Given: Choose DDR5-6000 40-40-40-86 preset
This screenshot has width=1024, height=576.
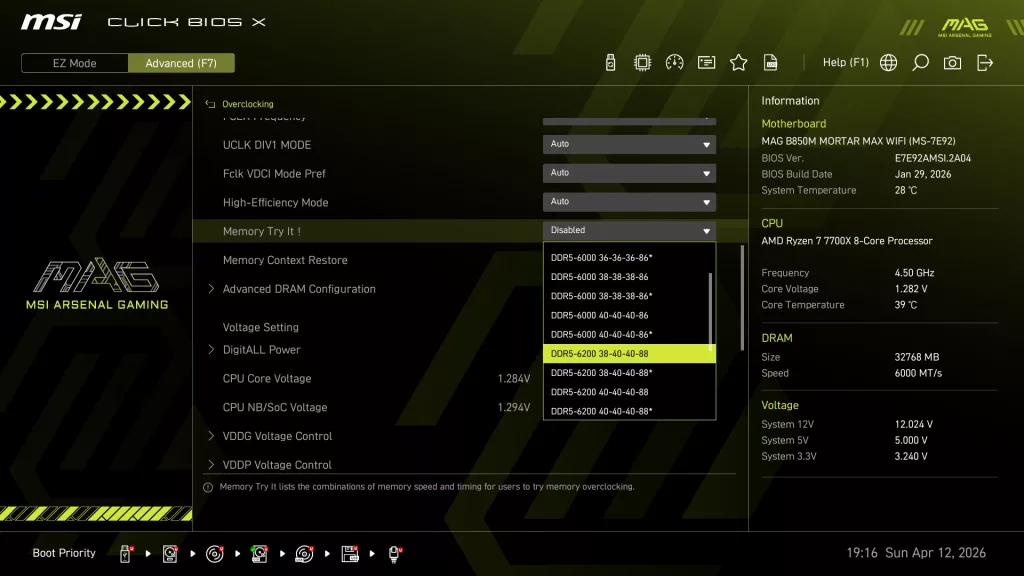Looking at the screenshot, I should [626, 315].
